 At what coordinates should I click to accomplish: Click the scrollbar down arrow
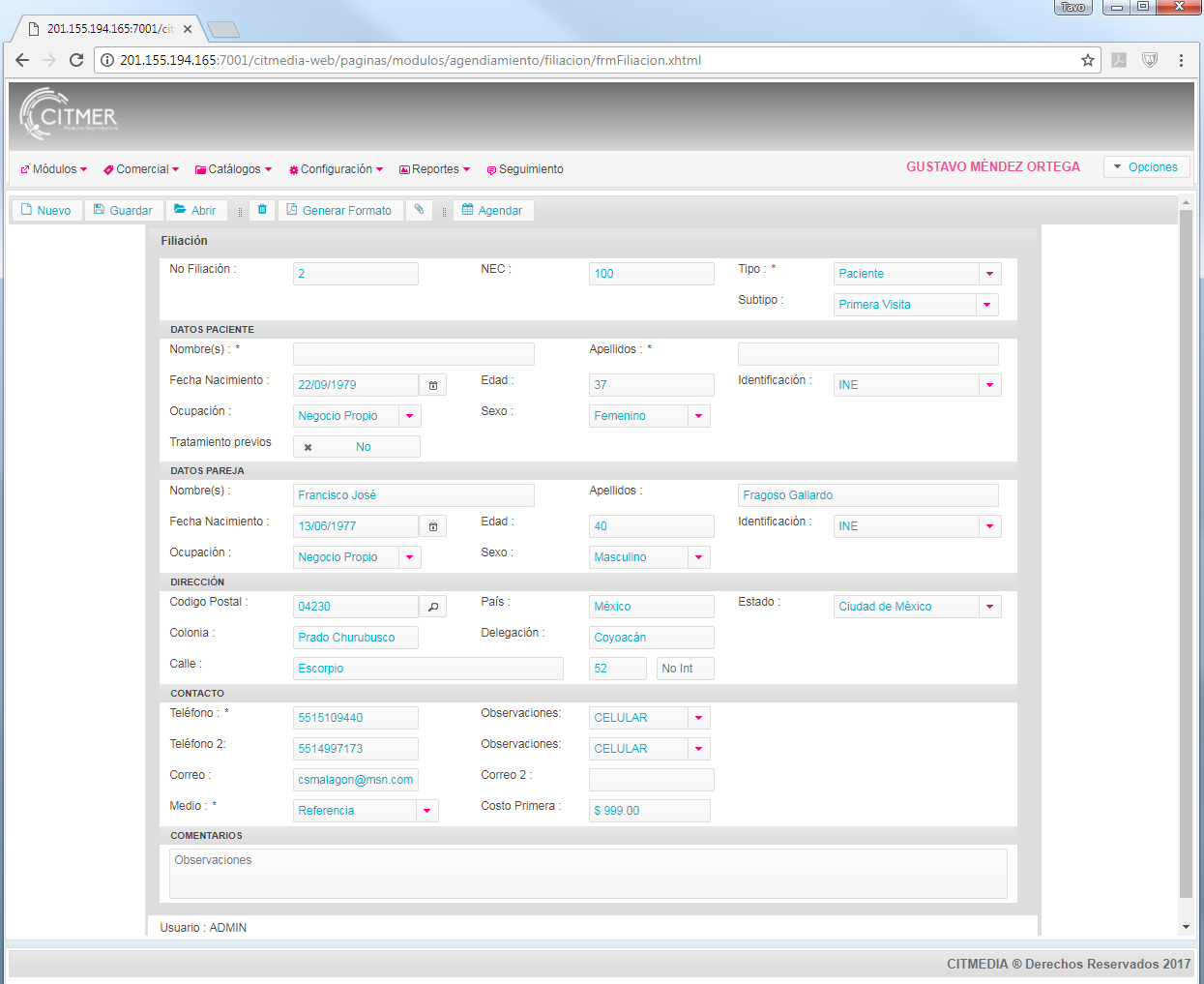tap(1186, 927)
